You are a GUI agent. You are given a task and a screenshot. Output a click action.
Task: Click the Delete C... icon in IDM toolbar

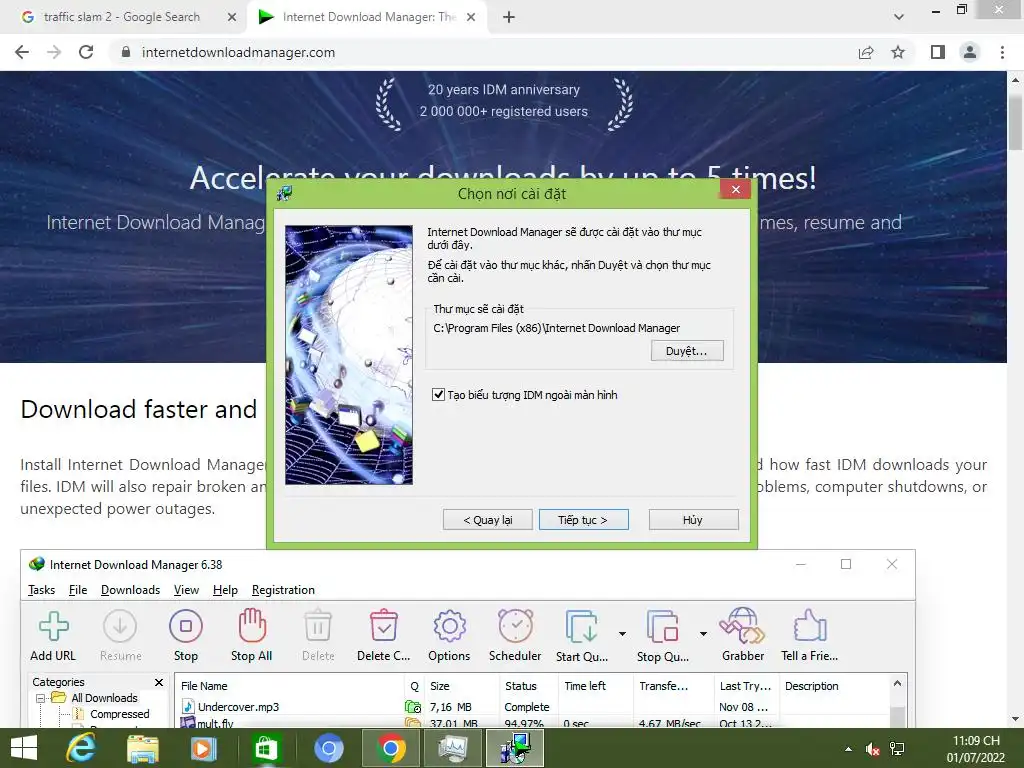coord(383,626)
